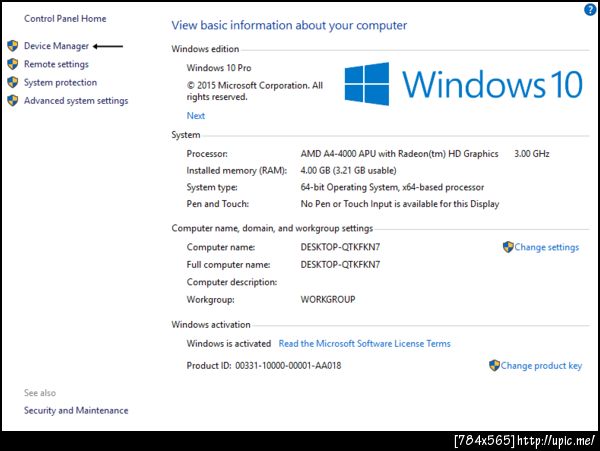The height and width of the screenshot is (451, 600).
Task: Select the AMD A4-4000 APU processor value
Action: (399, 154)
